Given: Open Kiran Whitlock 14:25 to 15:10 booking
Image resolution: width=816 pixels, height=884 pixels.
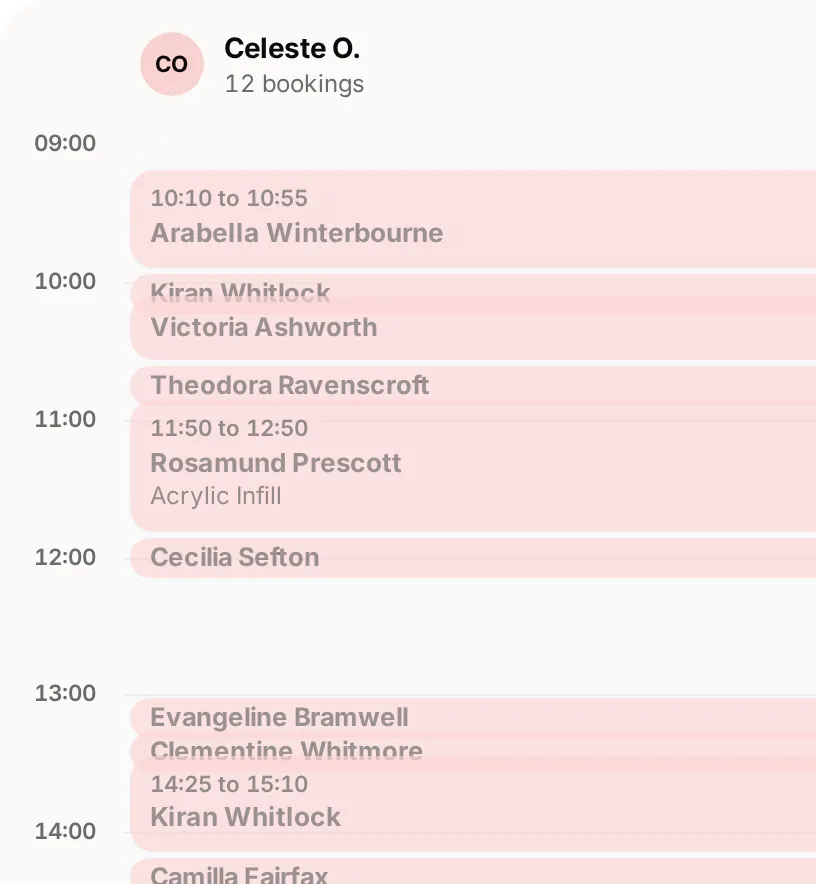Looking at the screenshot, I should [x=473, y=805].
